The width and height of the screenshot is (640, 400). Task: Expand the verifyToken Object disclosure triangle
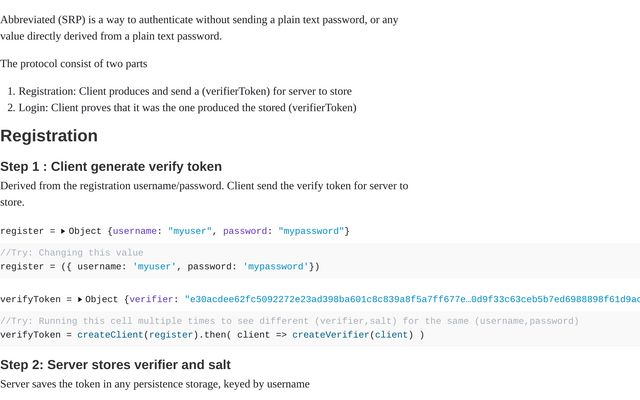[x=80, y=299]
